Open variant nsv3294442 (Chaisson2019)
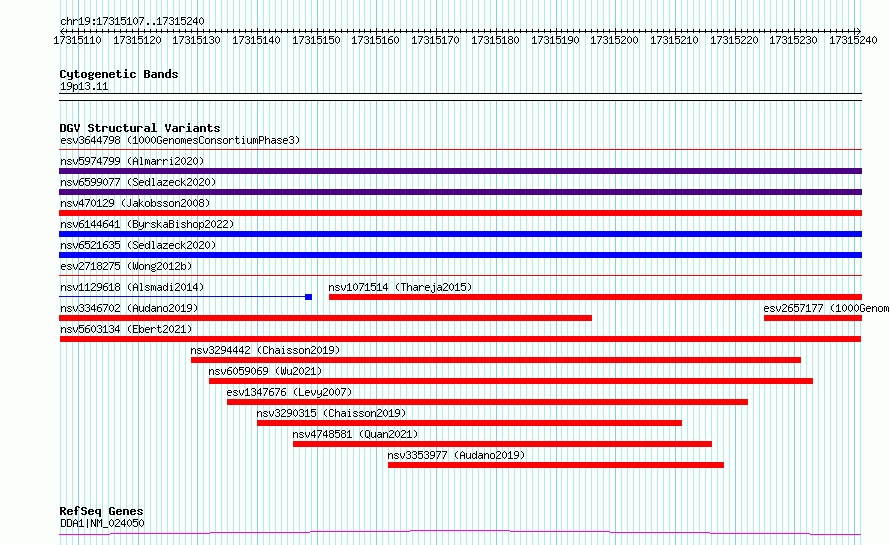Viewport: 890px width, 545px height. tap(265, 350)
